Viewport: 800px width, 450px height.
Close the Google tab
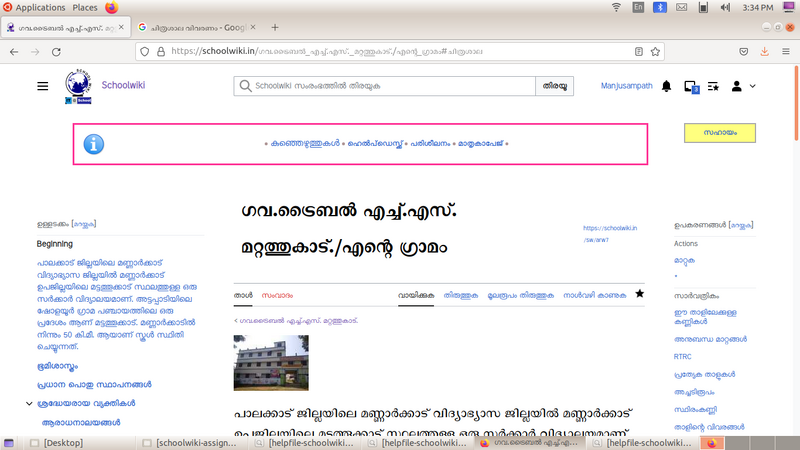[253, 27]
